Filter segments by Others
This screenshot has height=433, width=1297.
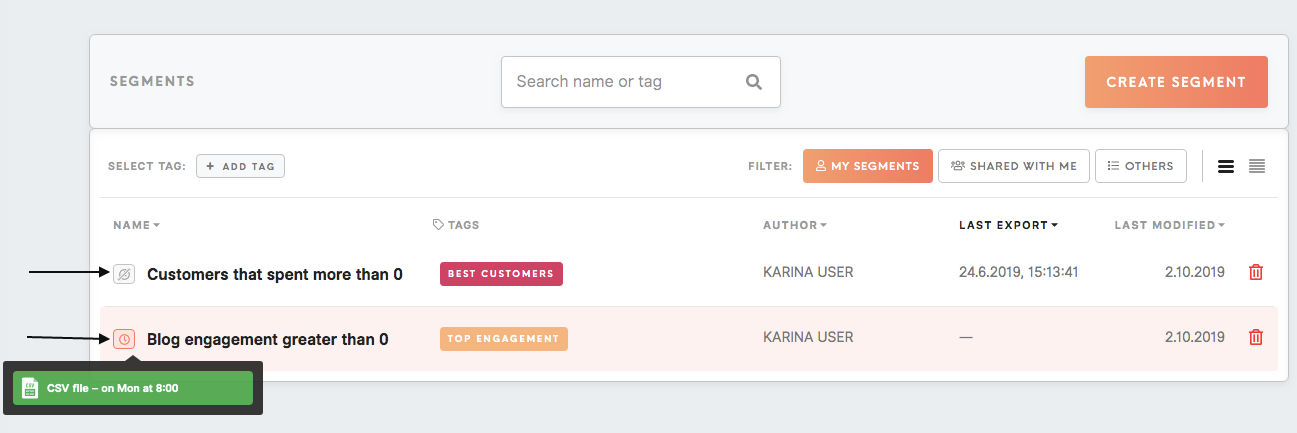pyautogui.click(x=1141, y=166)
